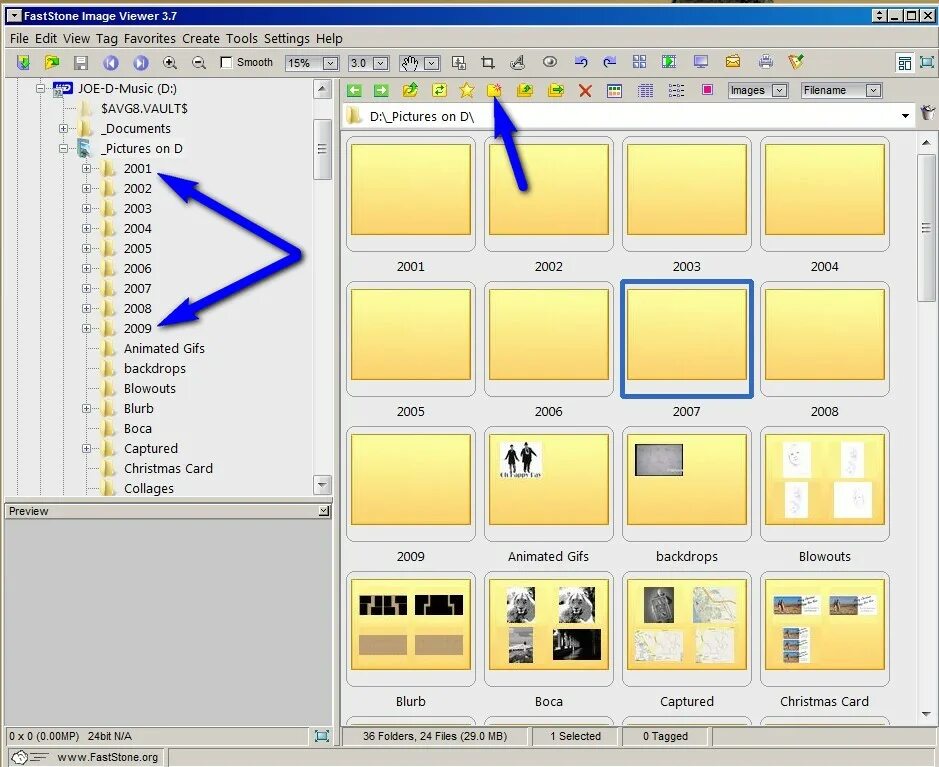939x767 pixels.
Task: Open the View menu
Action: click(76, 38)
